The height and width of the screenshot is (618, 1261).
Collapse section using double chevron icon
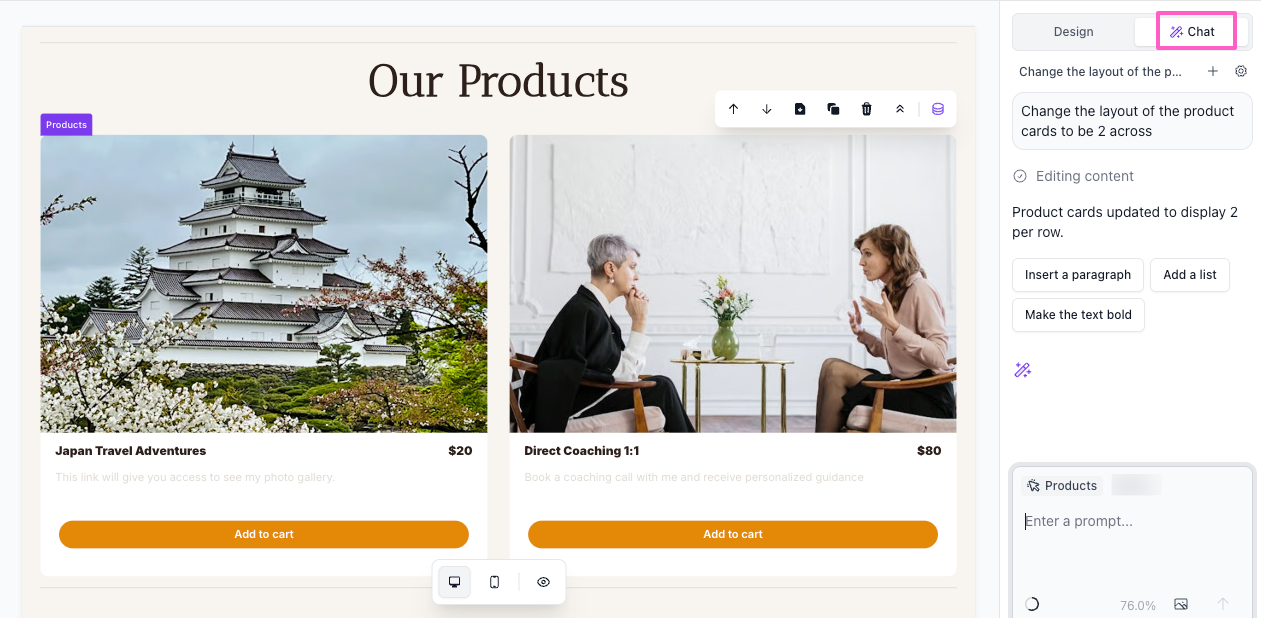(900, 109)
